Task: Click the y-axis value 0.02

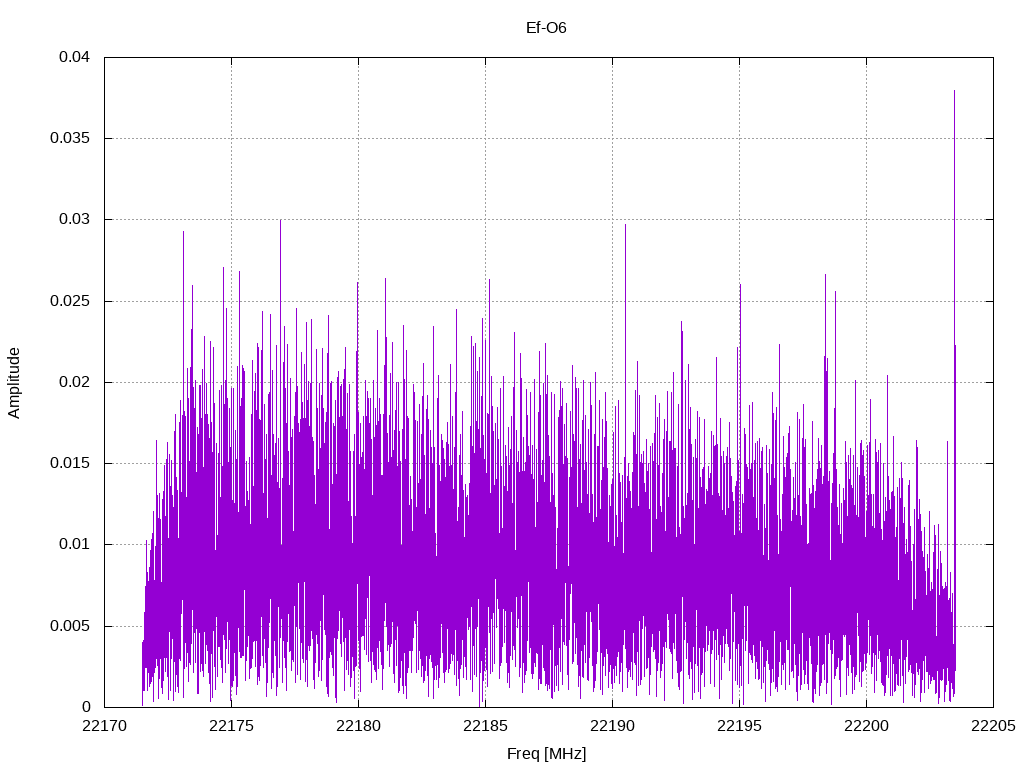Action: (74, 381)
